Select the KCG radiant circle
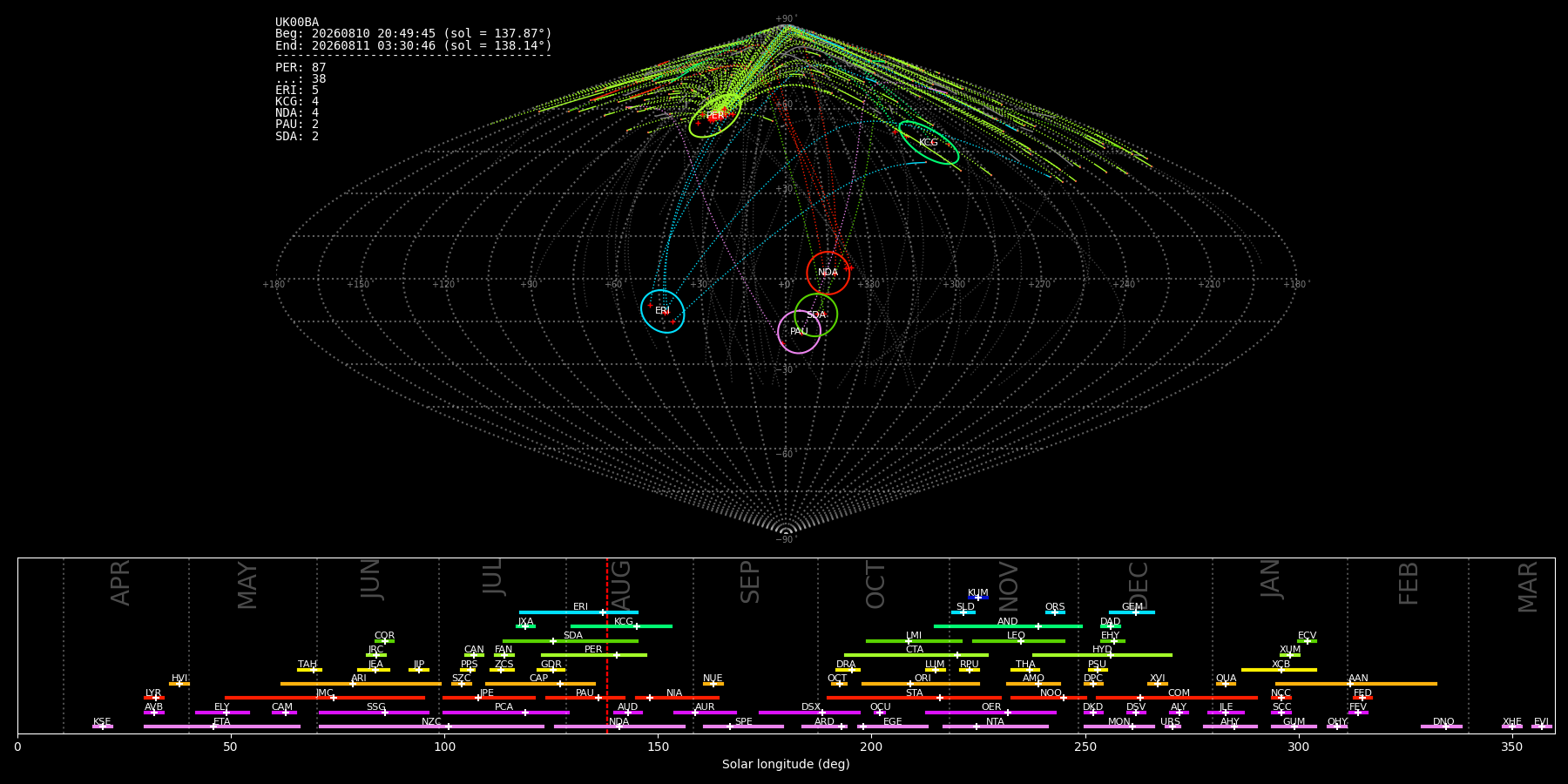Screen dimensions: 1568x784 (x=929, y=143)
